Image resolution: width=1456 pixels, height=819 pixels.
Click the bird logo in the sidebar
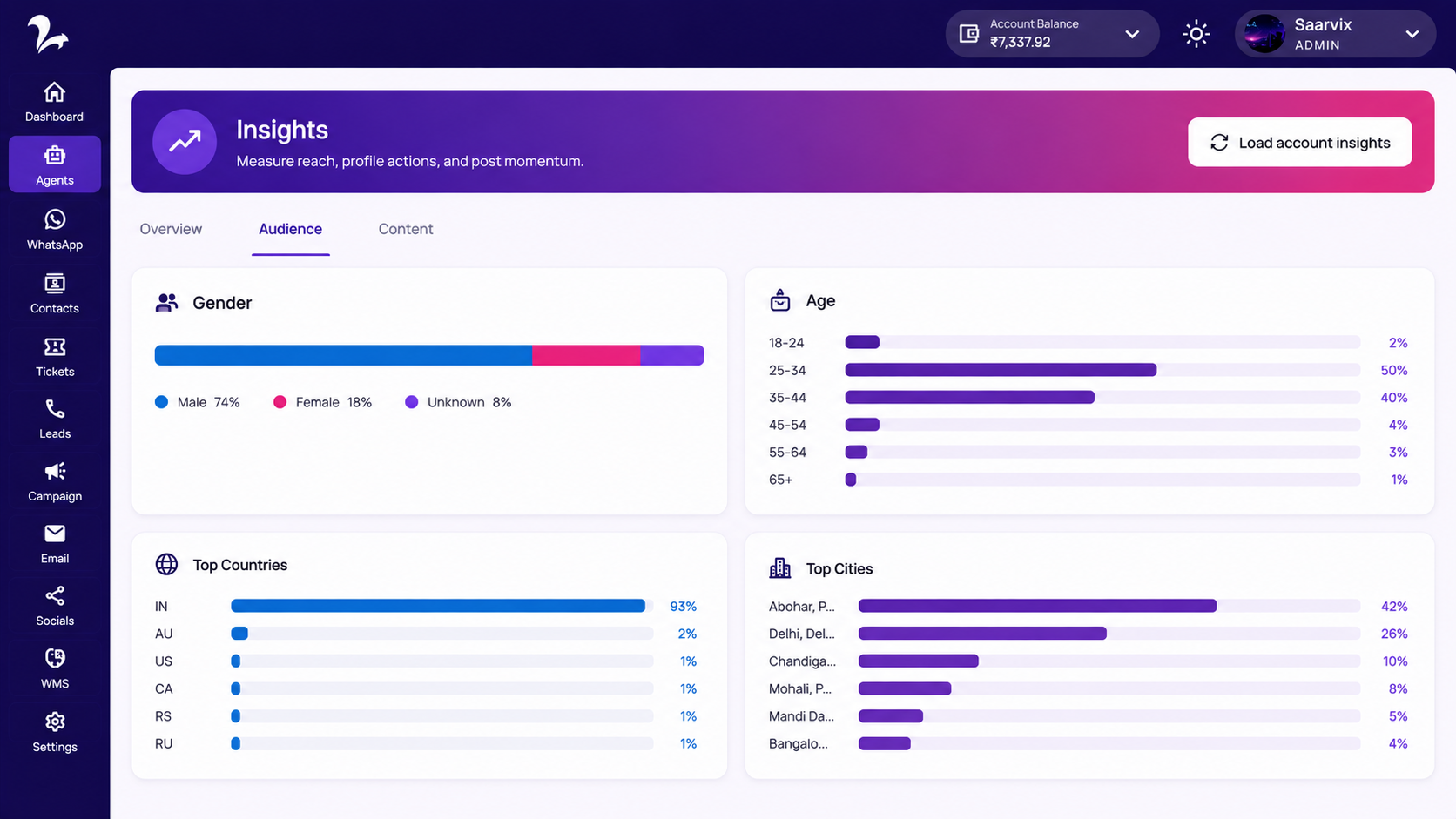click(47, 34)
